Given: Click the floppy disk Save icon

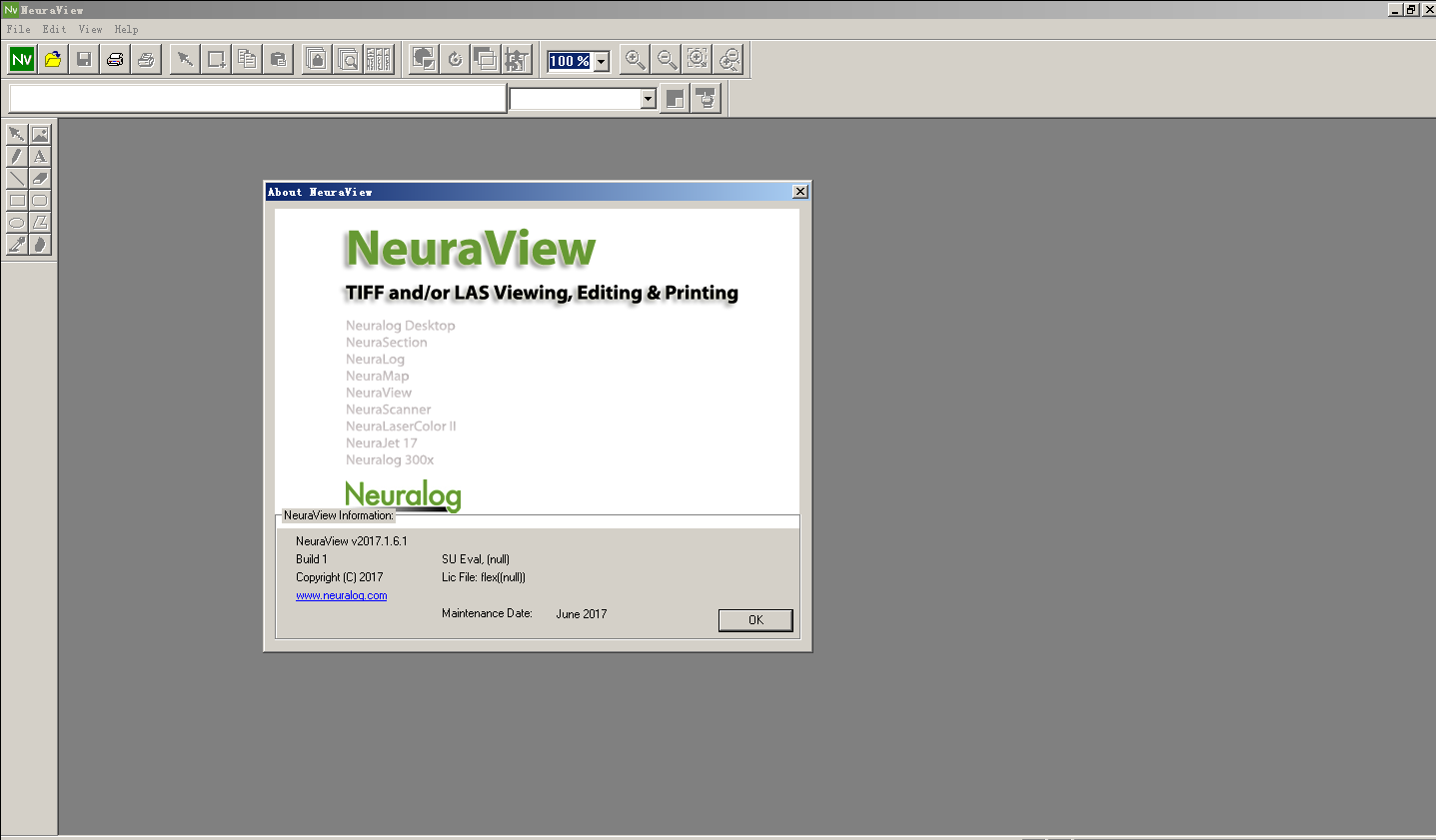Looking at the screenshot, I should tap(84, 60).
